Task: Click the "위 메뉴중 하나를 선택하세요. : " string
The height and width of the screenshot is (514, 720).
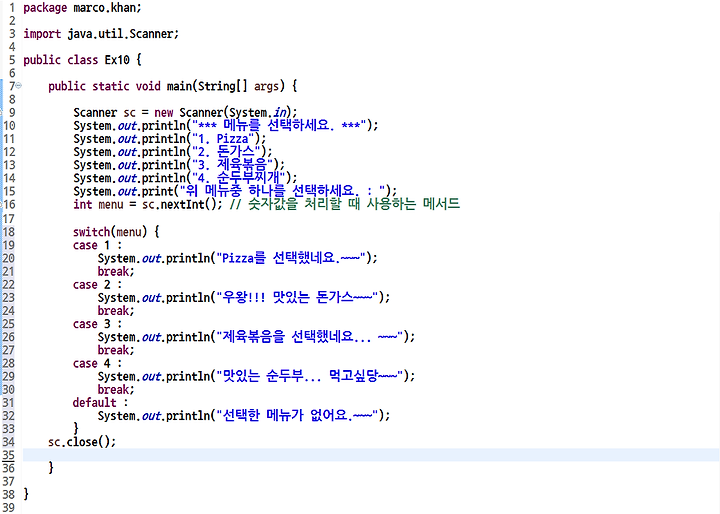Action: click(282, 191)
